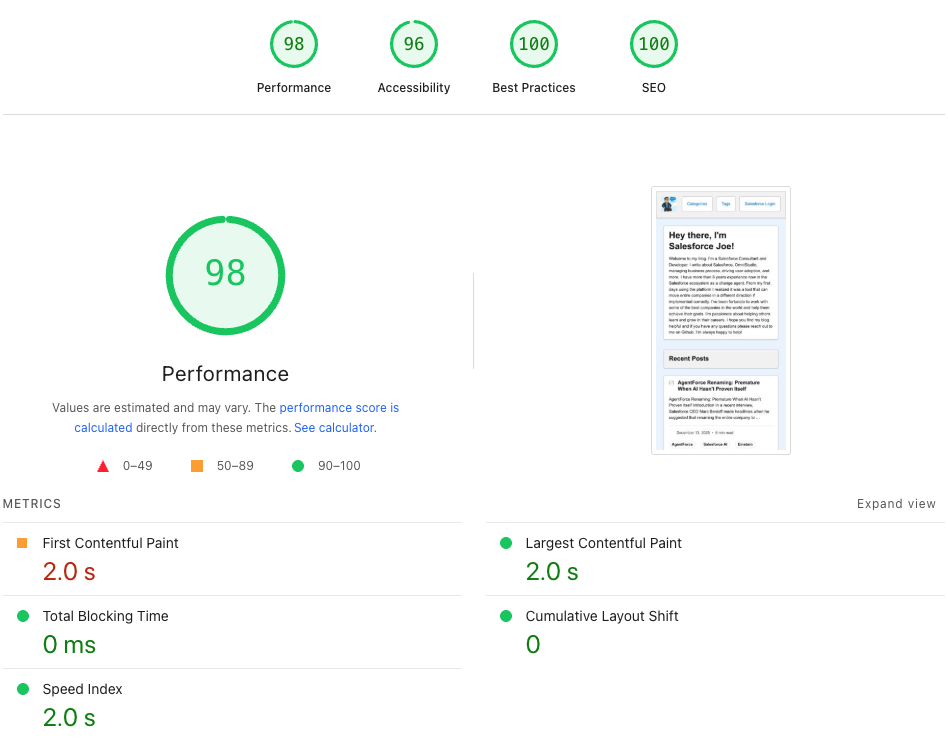The image size is (948, 746).
Task: Click the page screenshot thumbnail preview
Action: click(720, 320)
